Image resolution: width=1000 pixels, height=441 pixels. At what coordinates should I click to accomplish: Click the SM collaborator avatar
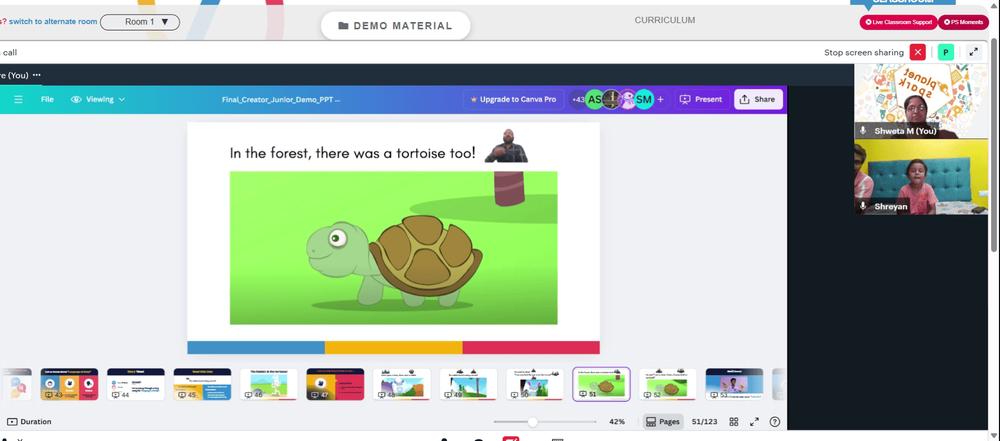pos(643,100)
